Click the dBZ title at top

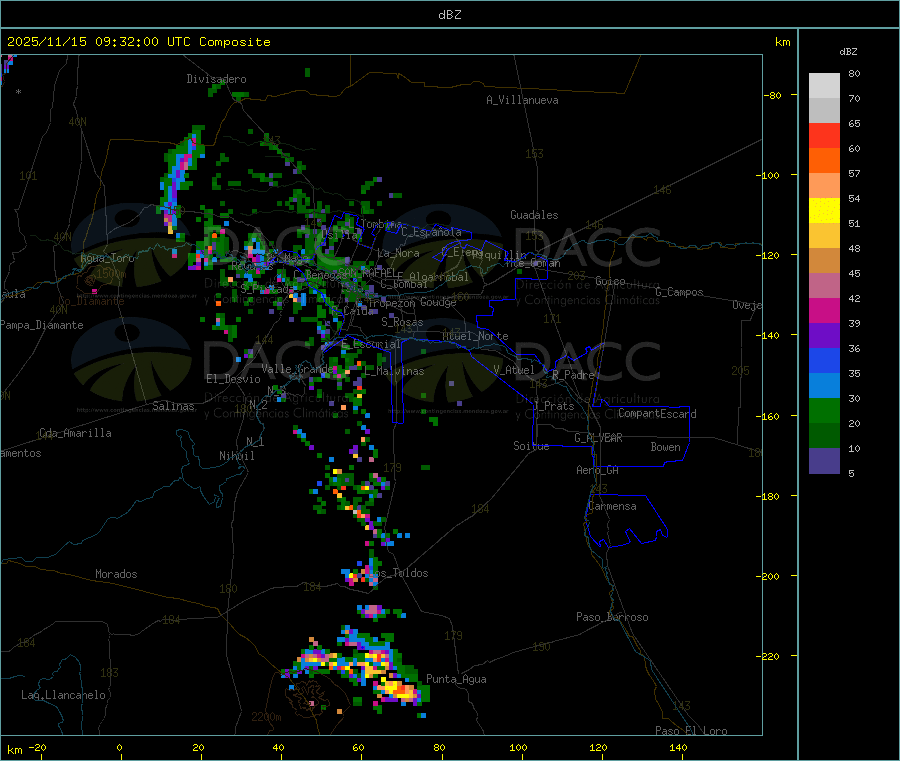[x=449, y=15]
